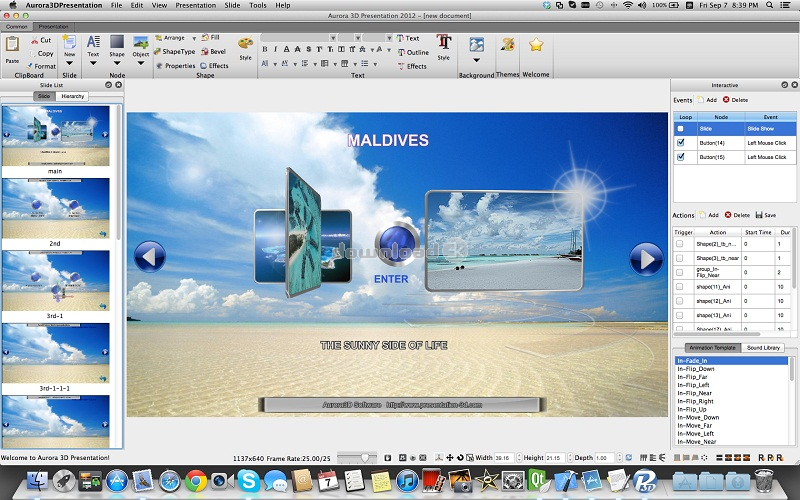Open the Arrange dropdown arrow
Viewport: 800px width, 500px height.
194,38
